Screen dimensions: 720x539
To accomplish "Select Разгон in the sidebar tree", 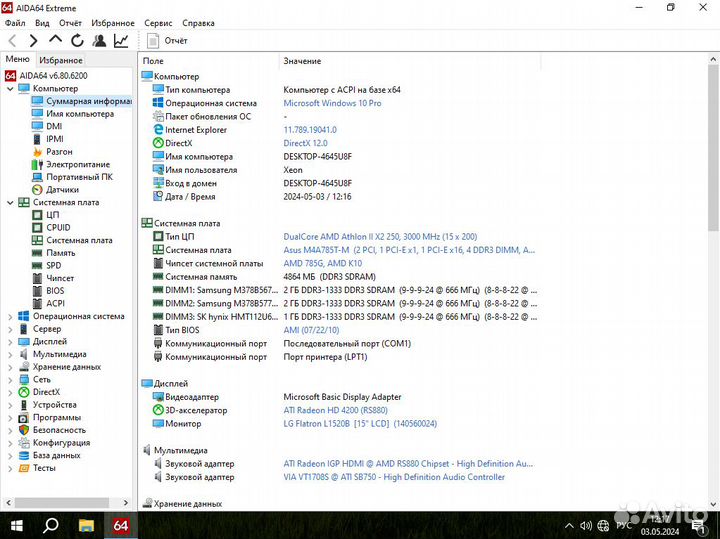I will coord(59,152).
